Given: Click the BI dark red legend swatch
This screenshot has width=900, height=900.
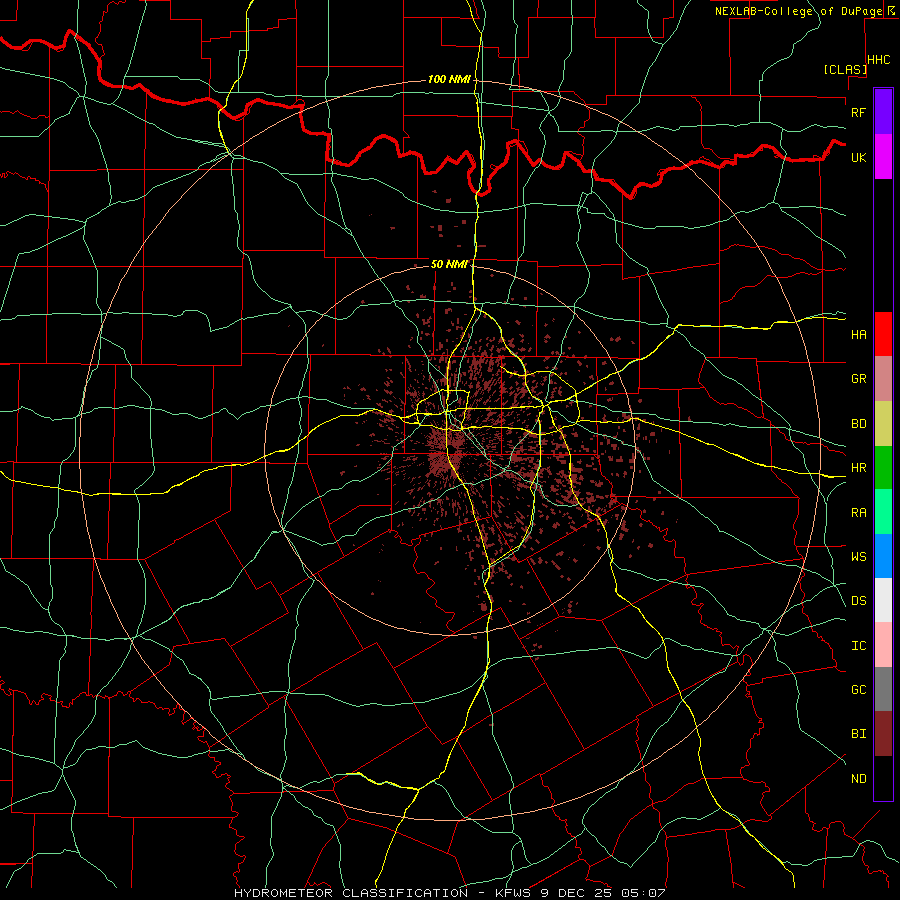Looking at the screenshot, I should (x=883, y=734).
